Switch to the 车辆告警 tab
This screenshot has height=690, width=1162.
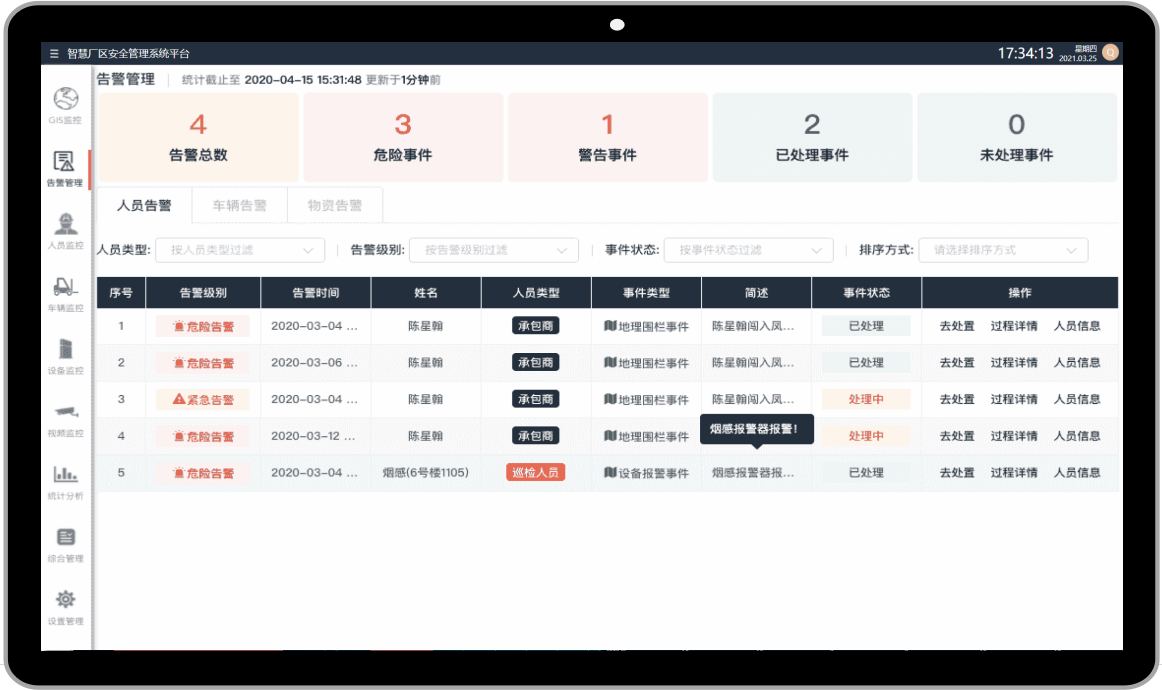pyautogui.click(x=239, y=206)
